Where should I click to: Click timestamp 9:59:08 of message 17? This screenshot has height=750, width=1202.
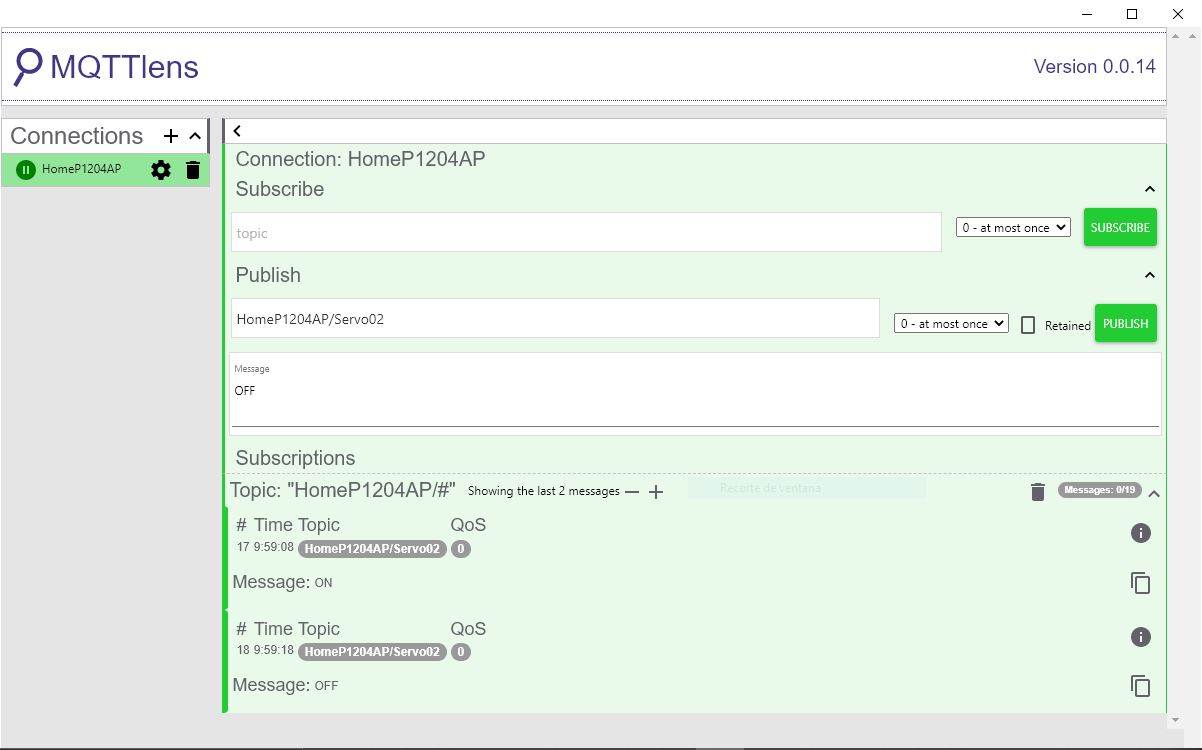[x=274, y=547]
